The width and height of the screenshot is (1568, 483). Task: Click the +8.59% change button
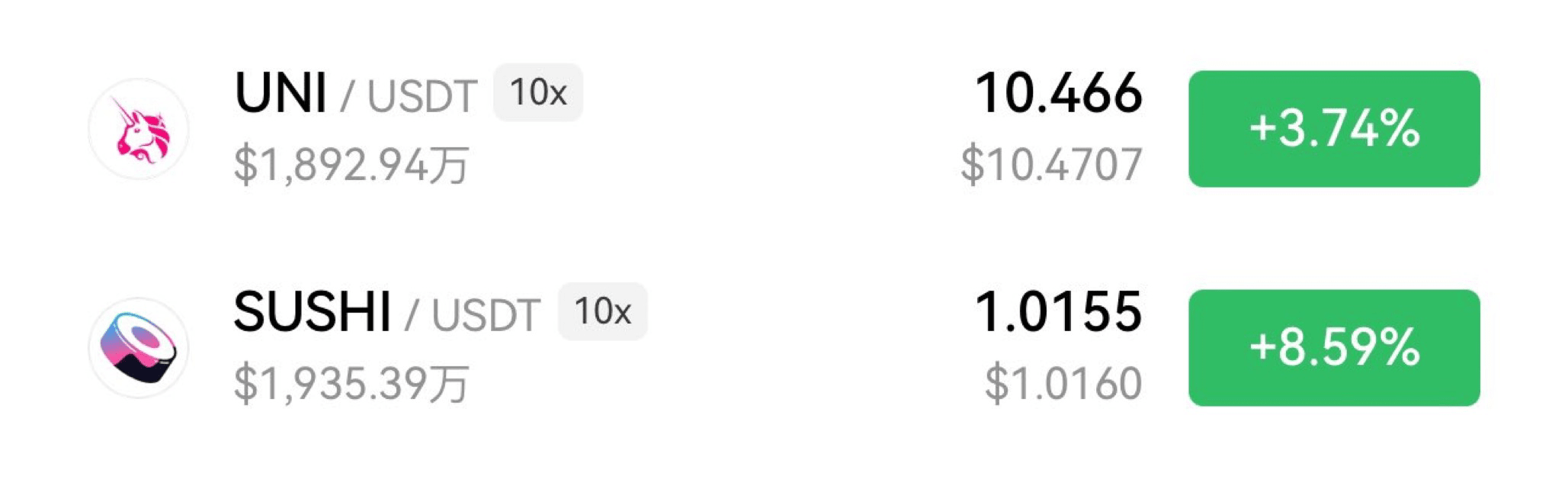(1334, 347)
